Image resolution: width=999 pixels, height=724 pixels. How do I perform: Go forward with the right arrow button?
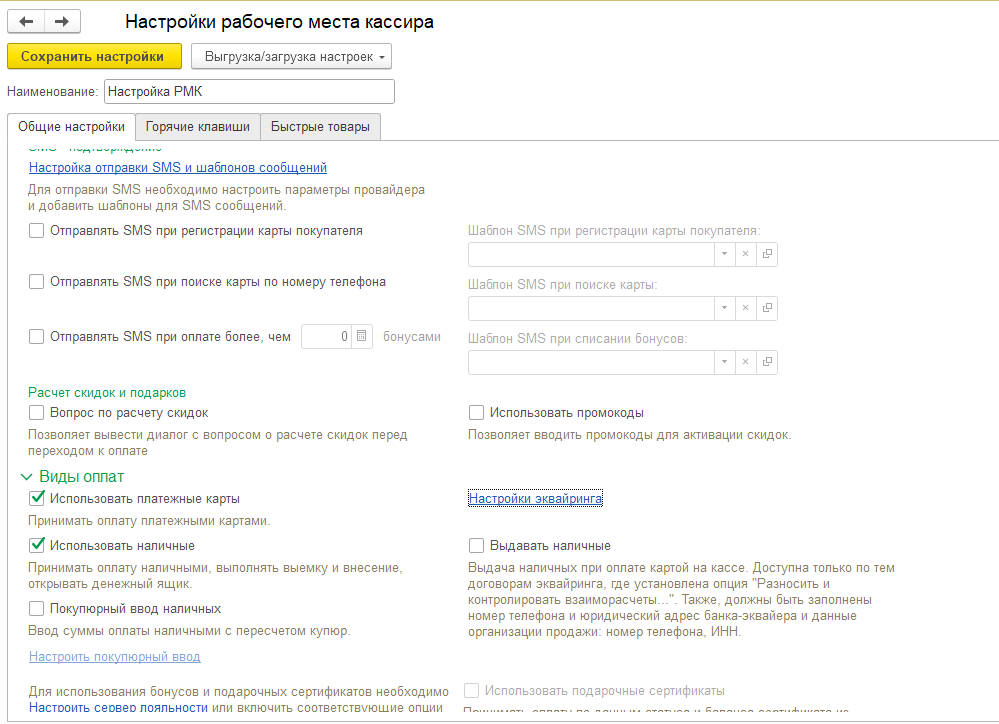tap(62, 22)
